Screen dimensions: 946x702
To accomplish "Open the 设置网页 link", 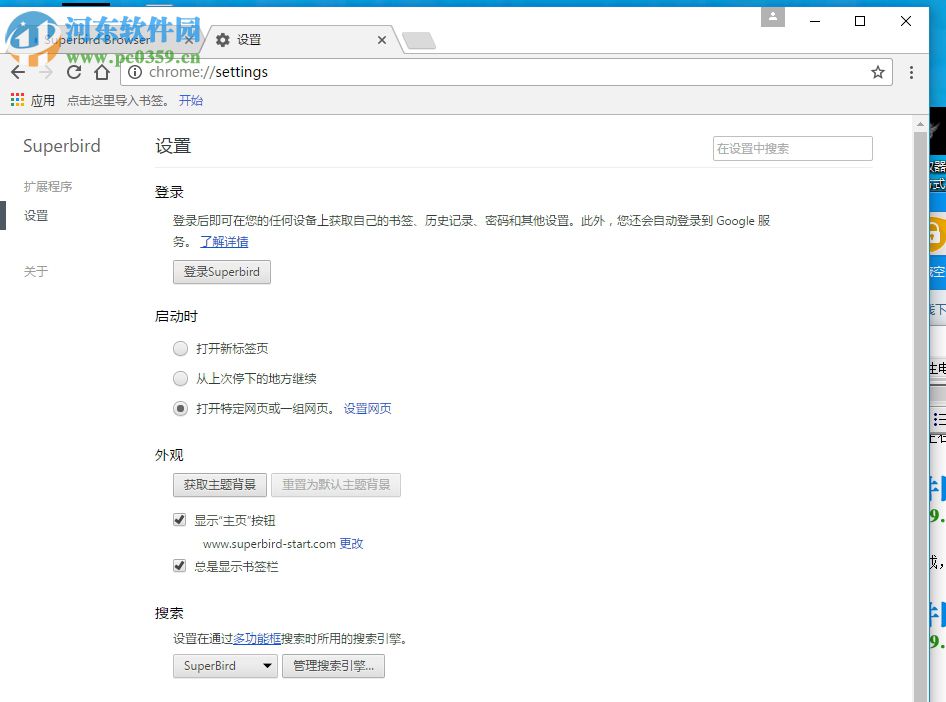I will pos(367,409).
